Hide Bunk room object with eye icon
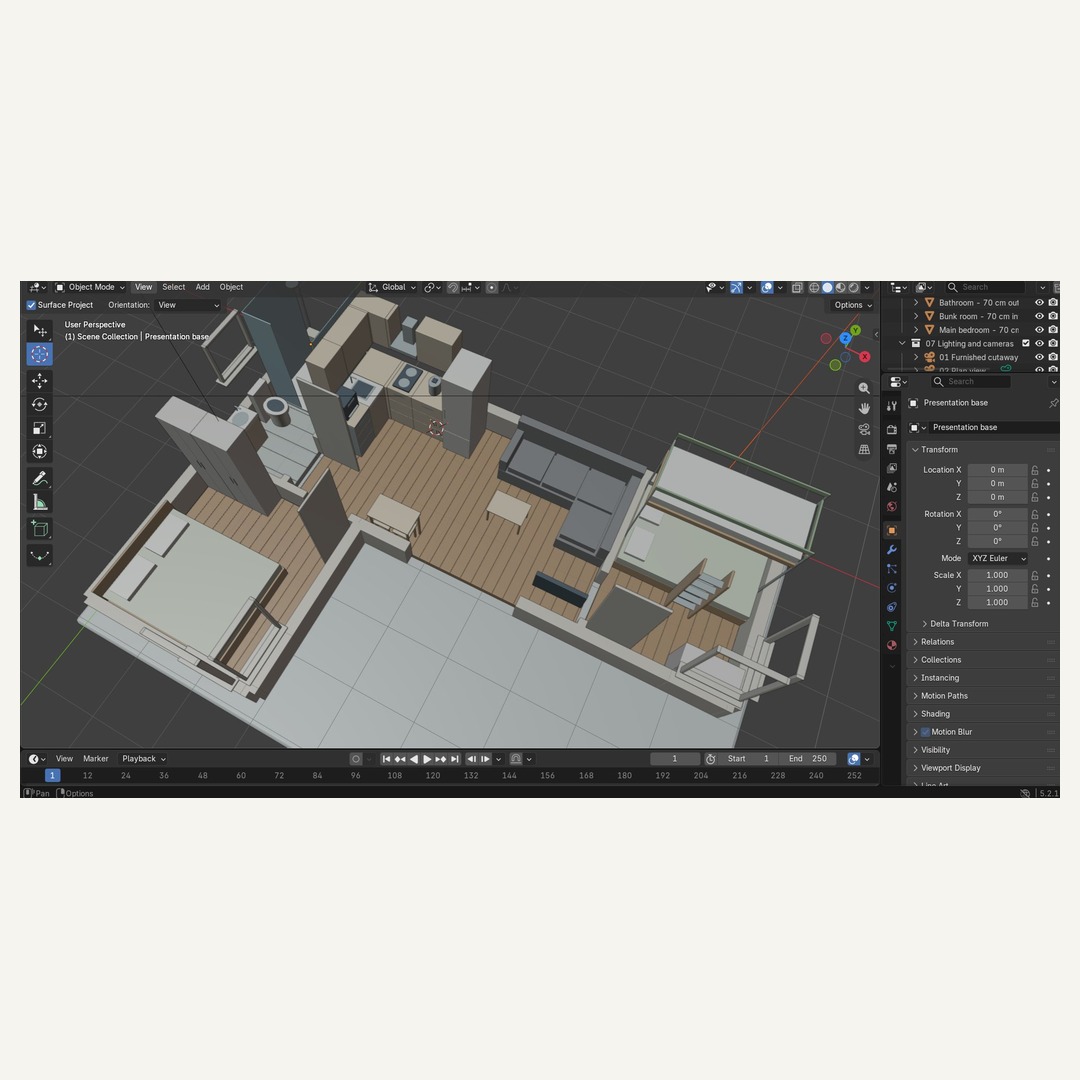The height and width of the screenshot is (1080, 1080). [1039, 316]
